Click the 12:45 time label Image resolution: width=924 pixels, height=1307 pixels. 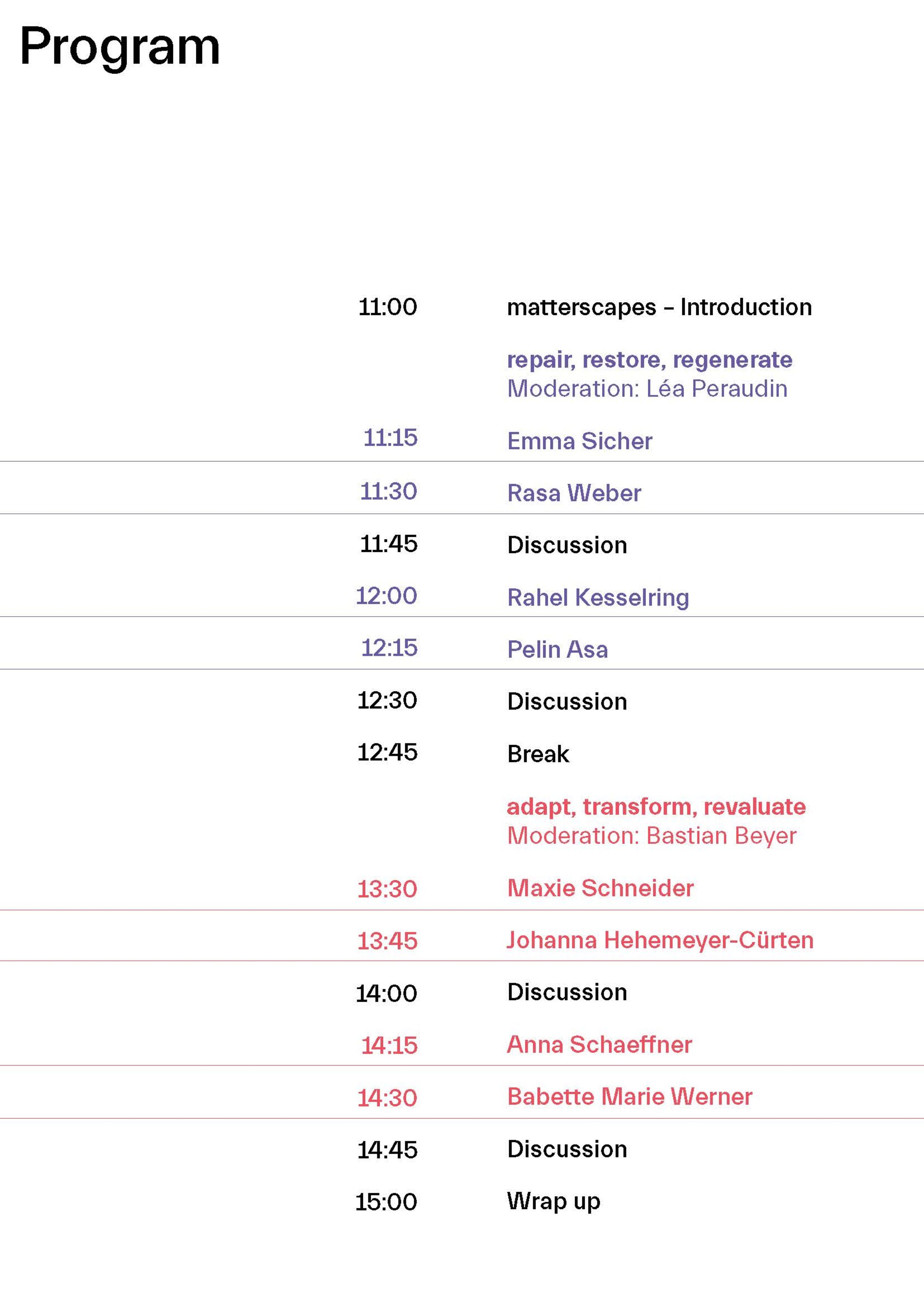pyautogui.click(x=387, y=752)
